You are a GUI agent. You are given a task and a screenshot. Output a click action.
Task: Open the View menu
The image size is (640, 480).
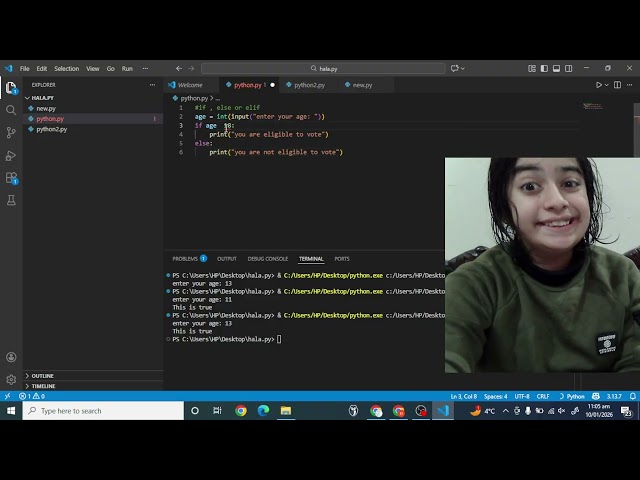[x=93, y=68]
